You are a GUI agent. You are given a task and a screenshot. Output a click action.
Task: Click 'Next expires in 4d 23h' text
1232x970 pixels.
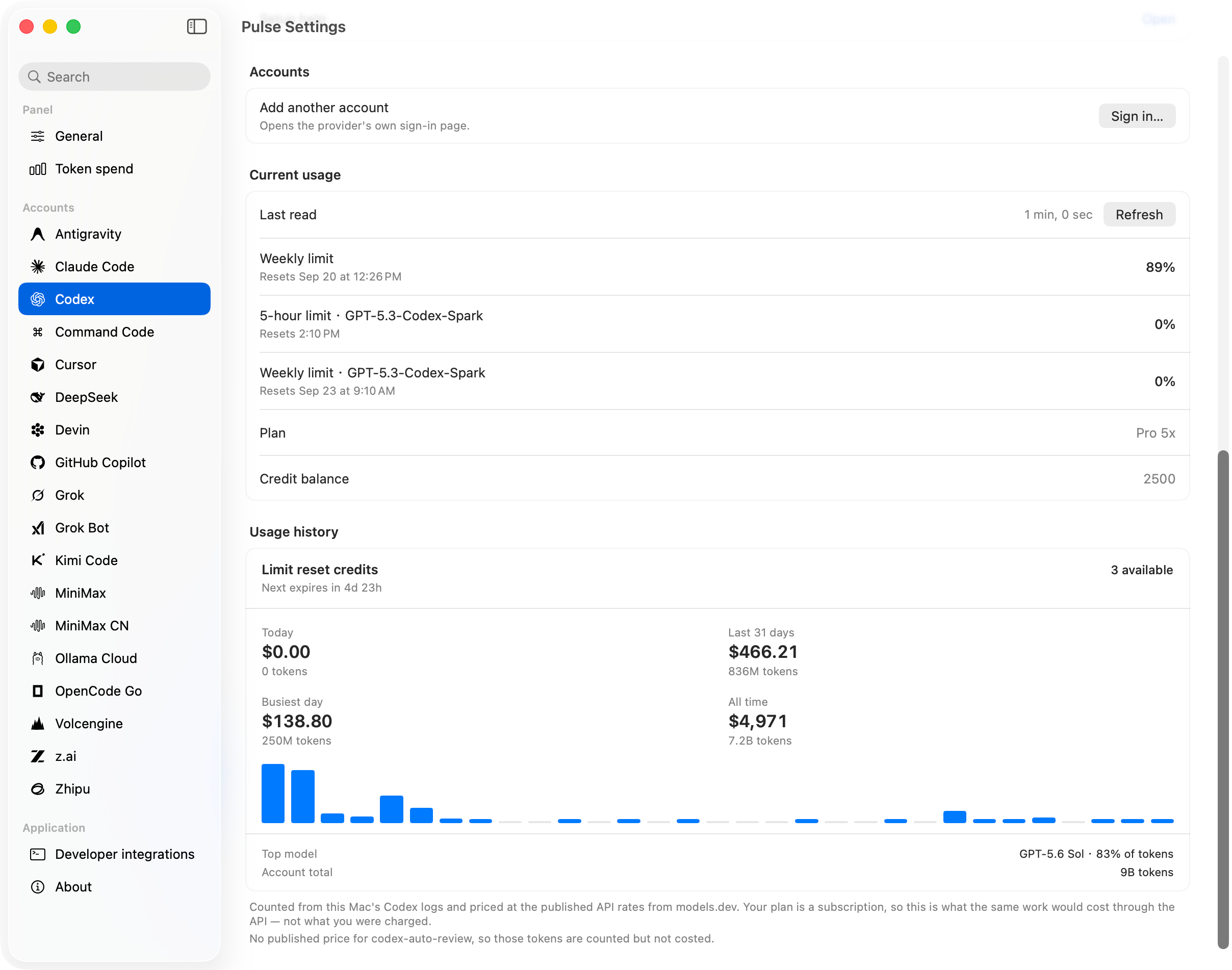click(321, 588)
